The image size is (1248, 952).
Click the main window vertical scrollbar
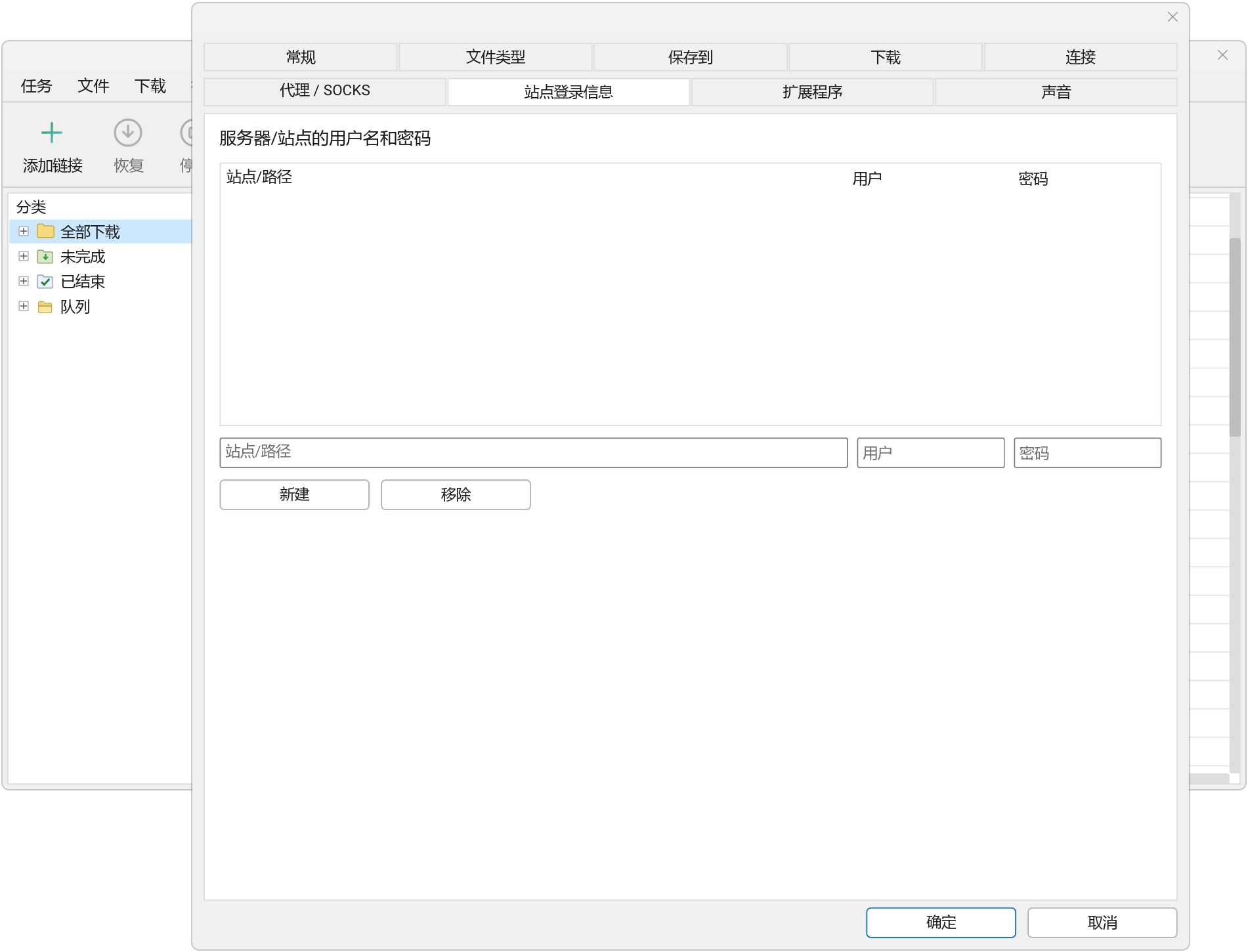point(1236,337)
